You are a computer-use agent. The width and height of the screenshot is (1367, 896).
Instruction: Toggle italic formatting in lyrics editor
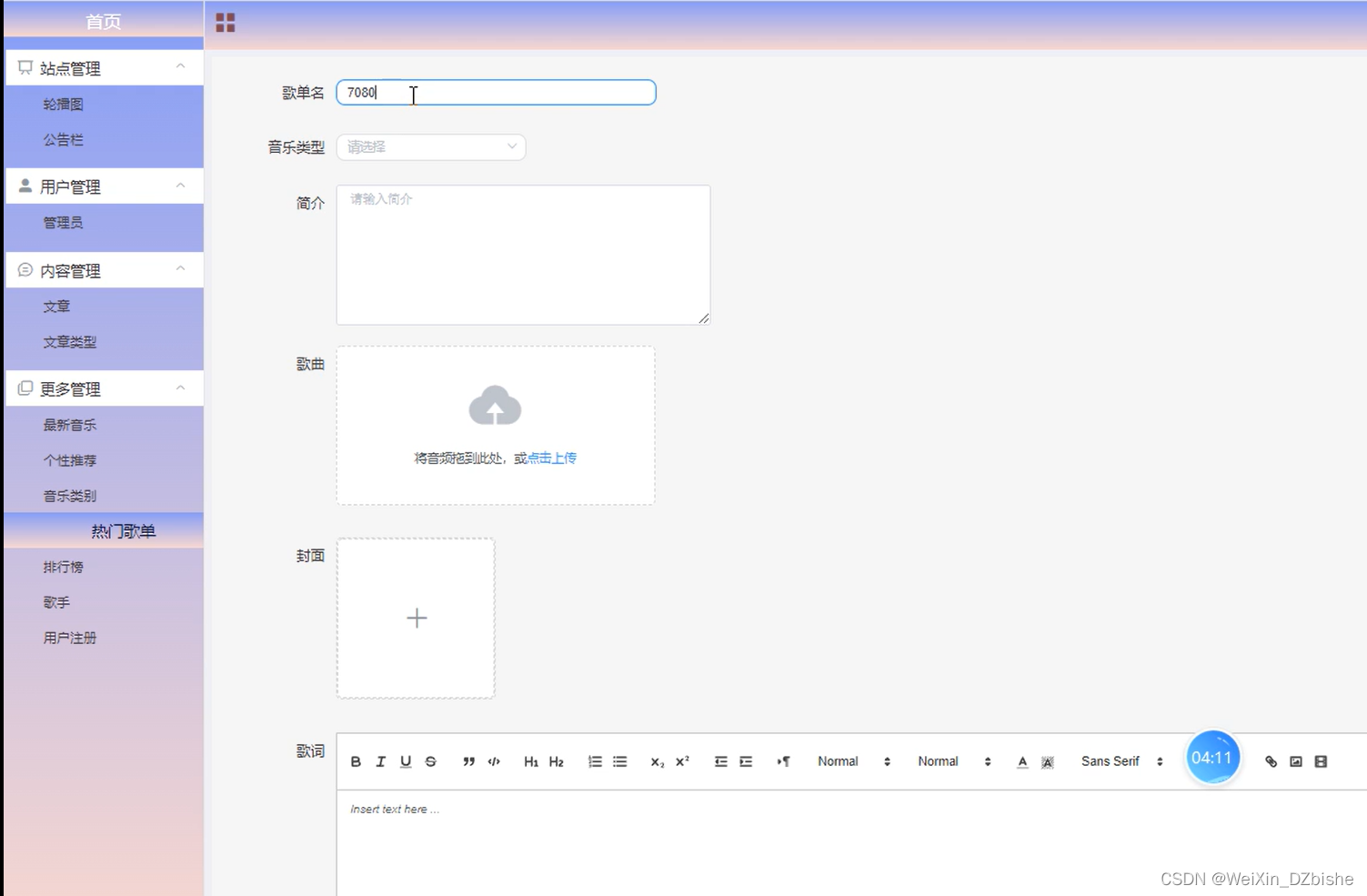381,761
